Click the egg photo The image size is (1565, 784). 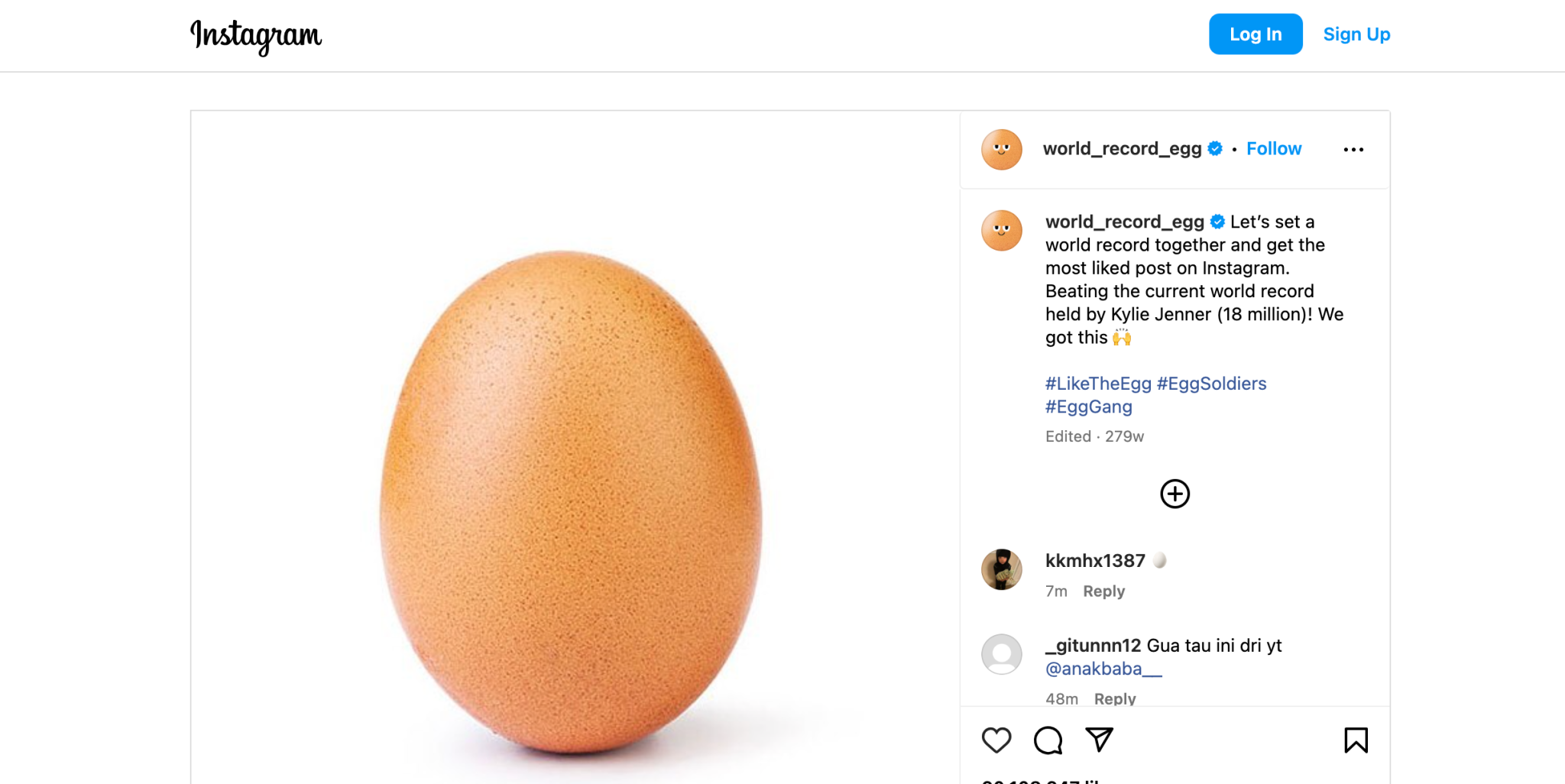(x=571, y=501)
